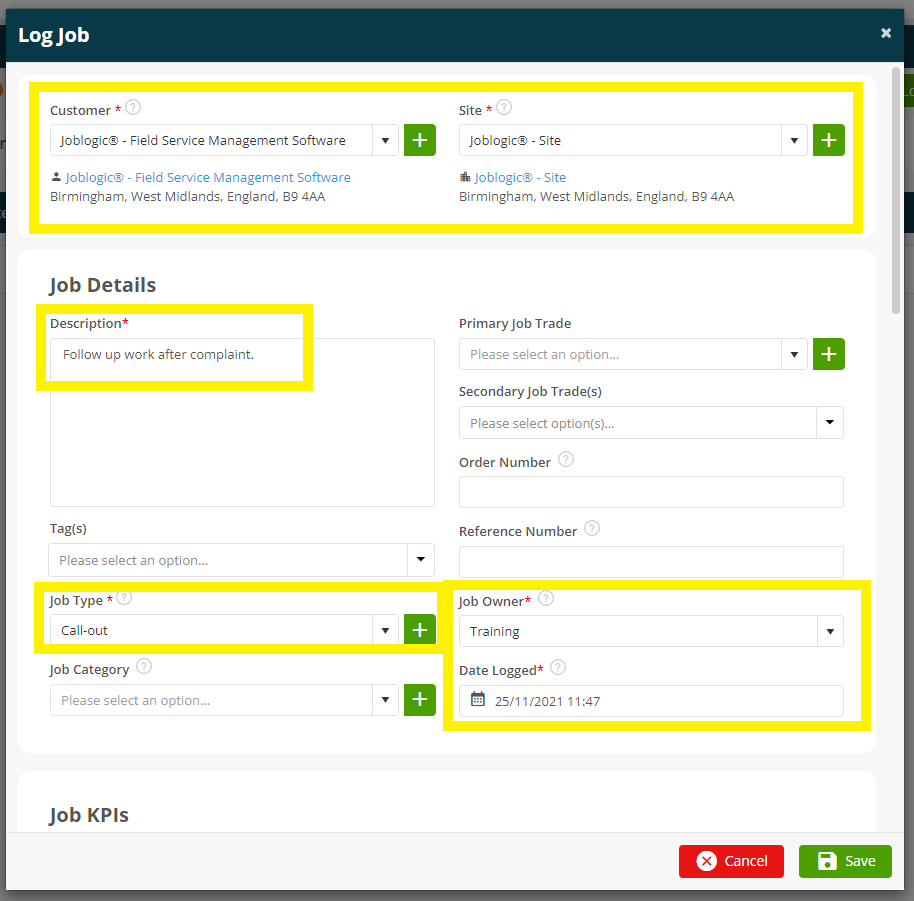Click the help icon beside Reference Number
Viewport: 914px width, 901px height.
point(592,529)
